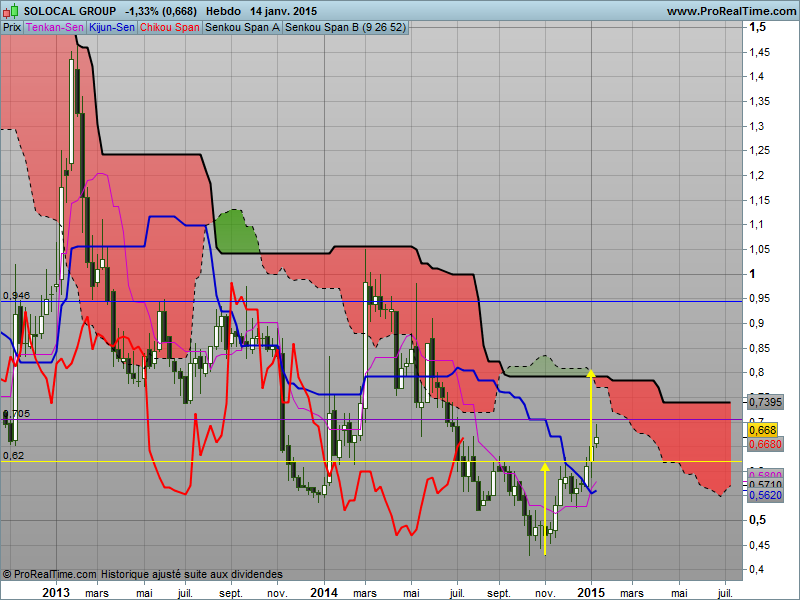Click the date 14 janv. 2015
Viewport: 800px width, 600px height.
(283, 11)
